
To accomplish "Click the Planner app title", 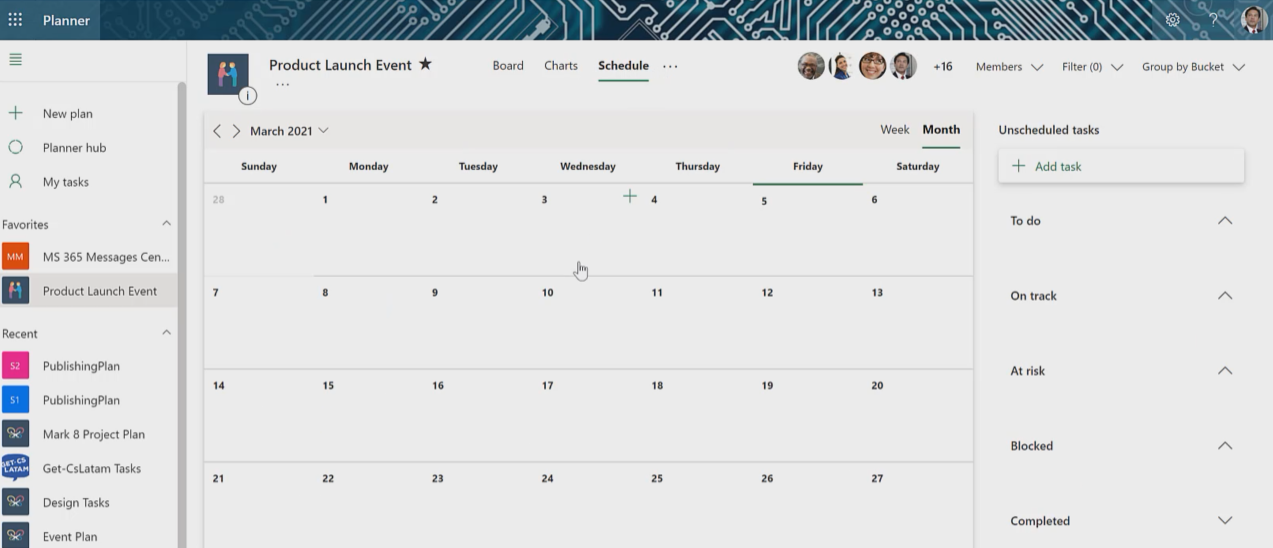I will [x=66, y=20].
